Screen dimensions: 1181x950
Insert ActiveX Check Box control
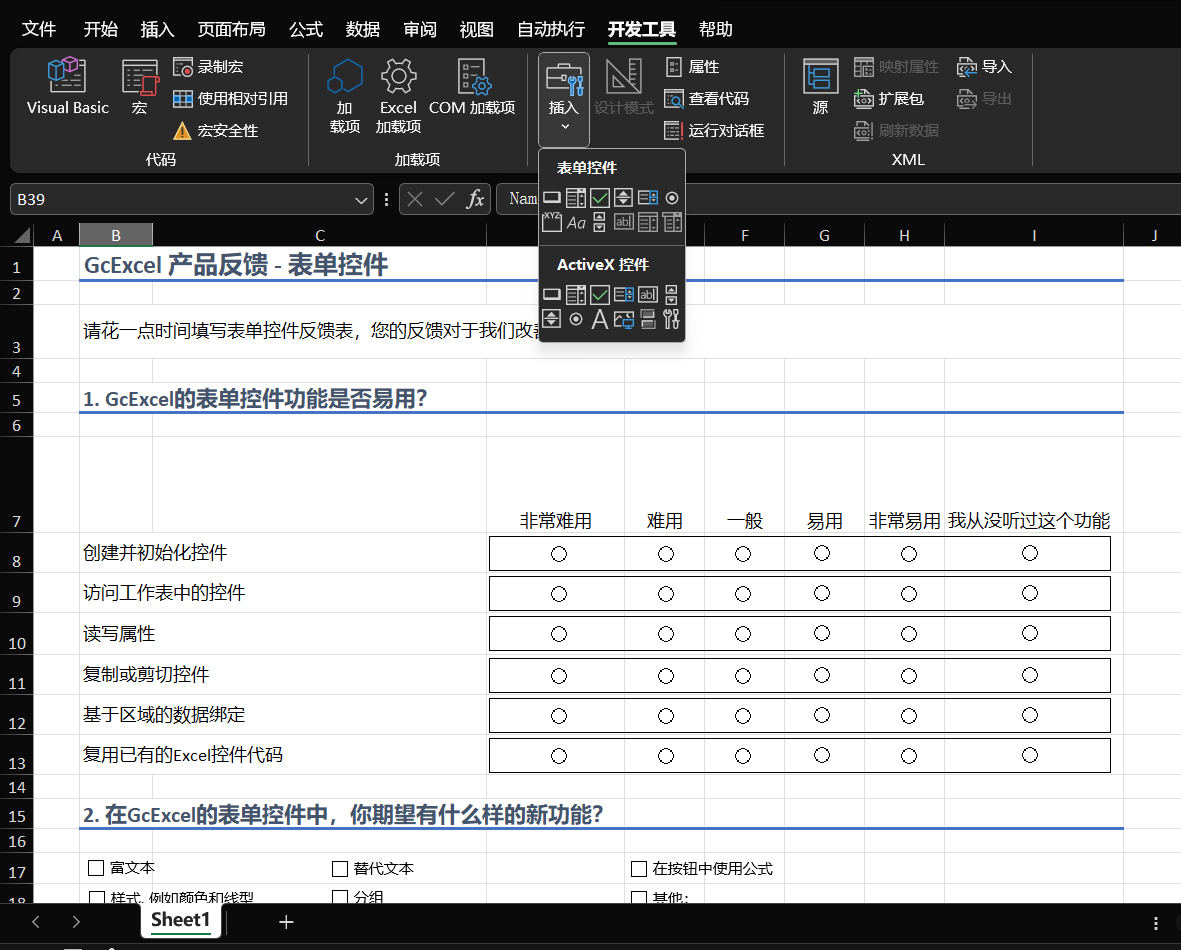pyautogui.click(x=600, y=295)
